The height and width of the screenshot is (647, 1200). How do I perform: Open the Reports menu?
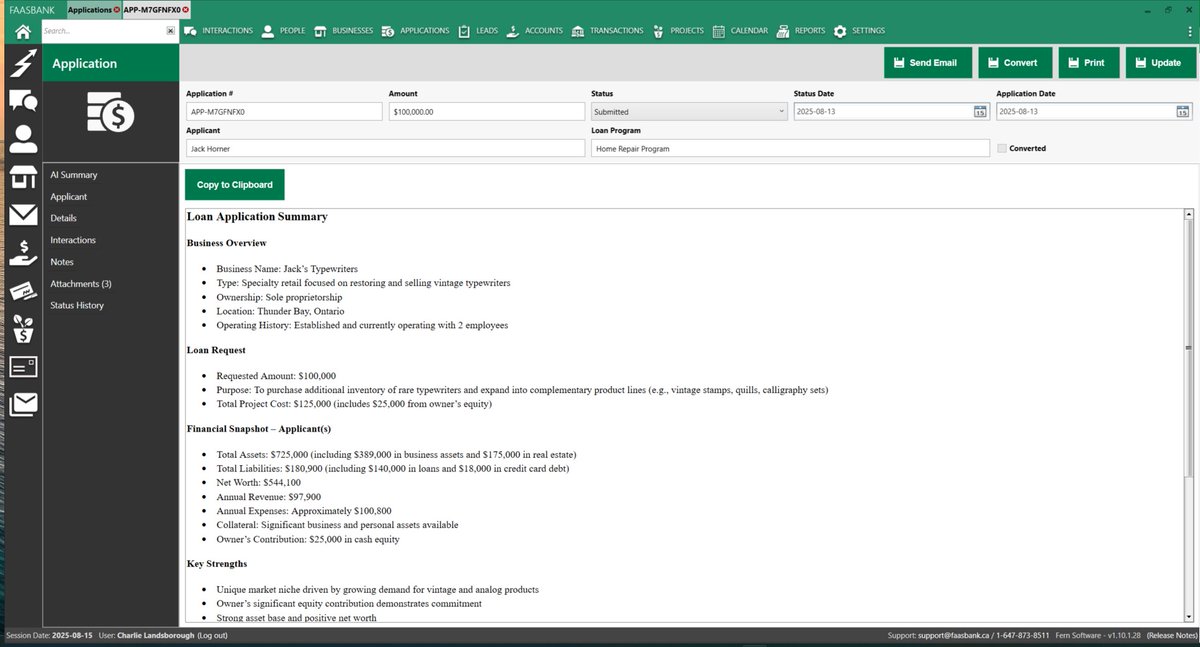(801, 31)
